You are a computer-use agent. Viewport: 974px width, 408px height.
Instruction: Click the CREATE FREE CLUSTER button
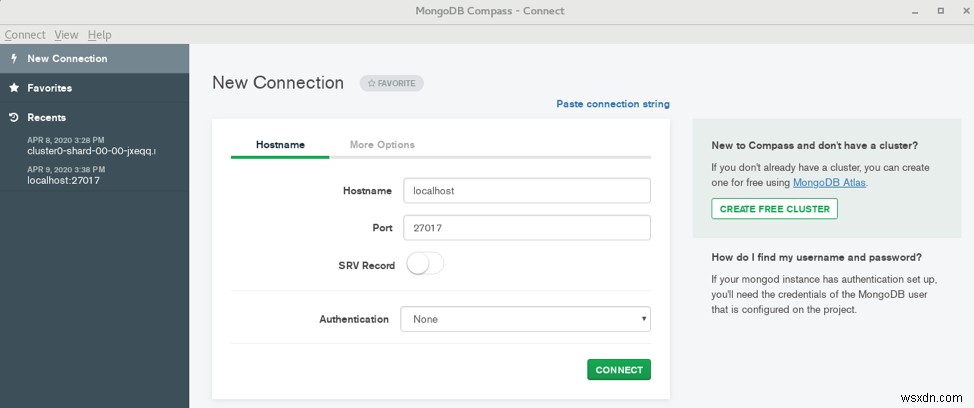tap(775, 209)
